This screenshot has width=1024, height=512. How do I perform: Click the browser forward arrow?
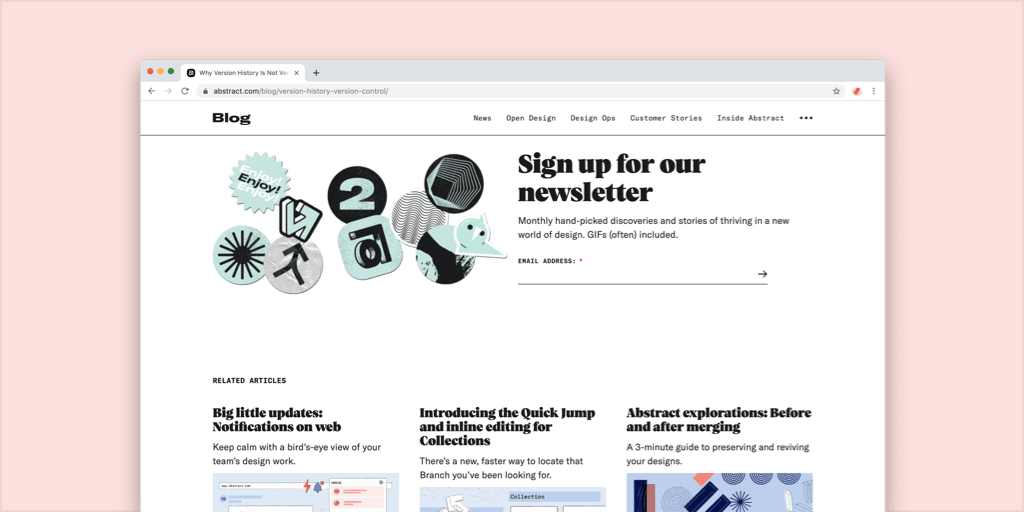[x=168, y=91]
